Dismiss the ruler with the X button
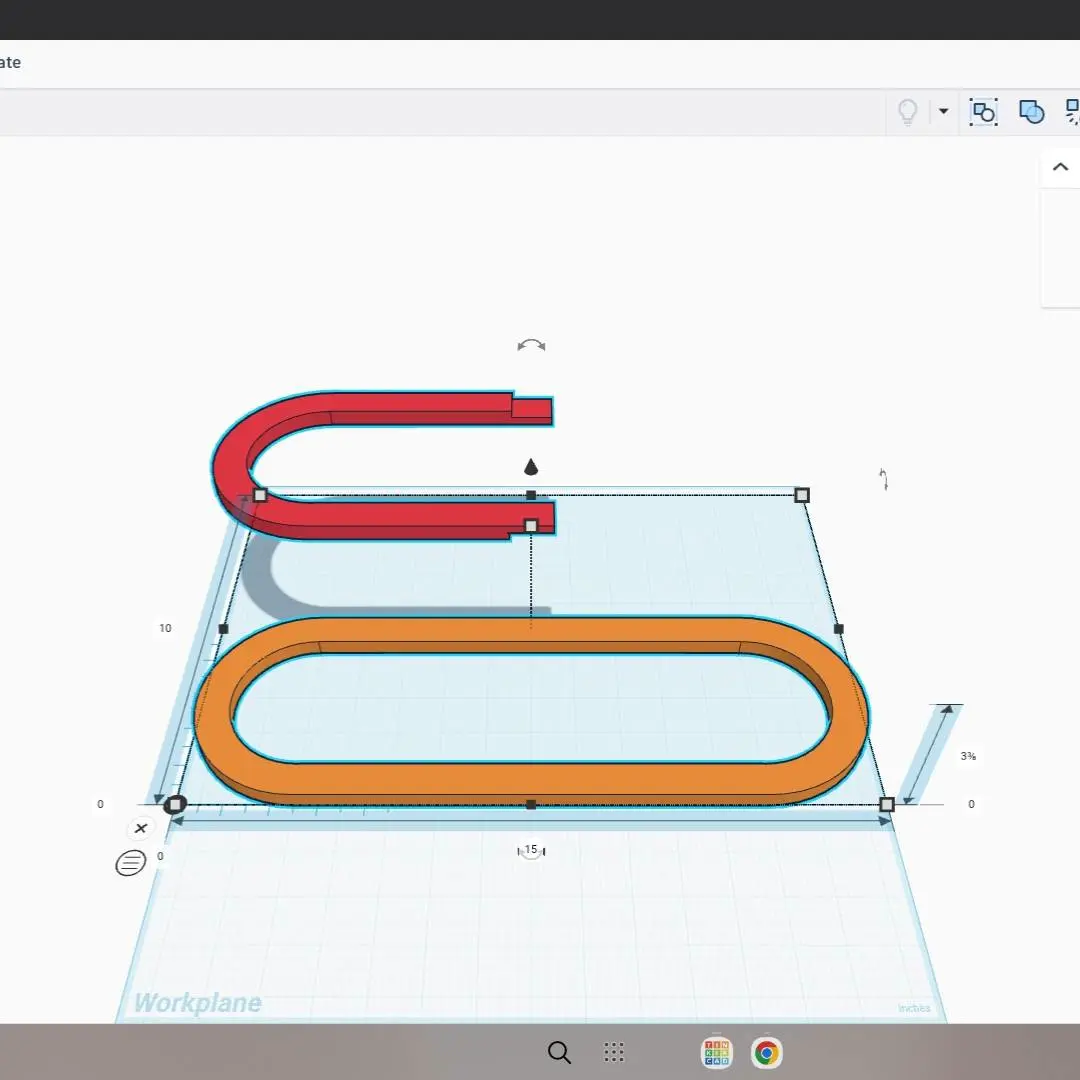This screenshot has height=1080, width=1080. [x=141, y=829]
